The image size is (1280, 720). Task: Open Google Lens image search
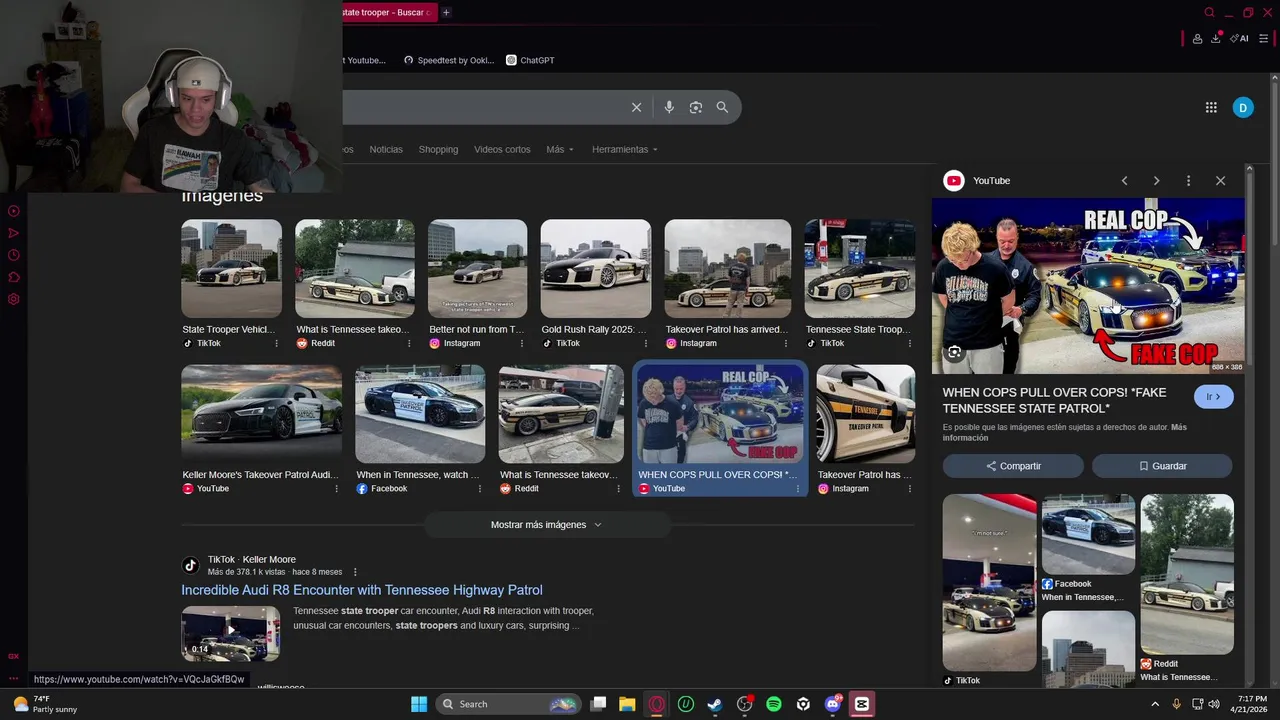pos(696,108)
